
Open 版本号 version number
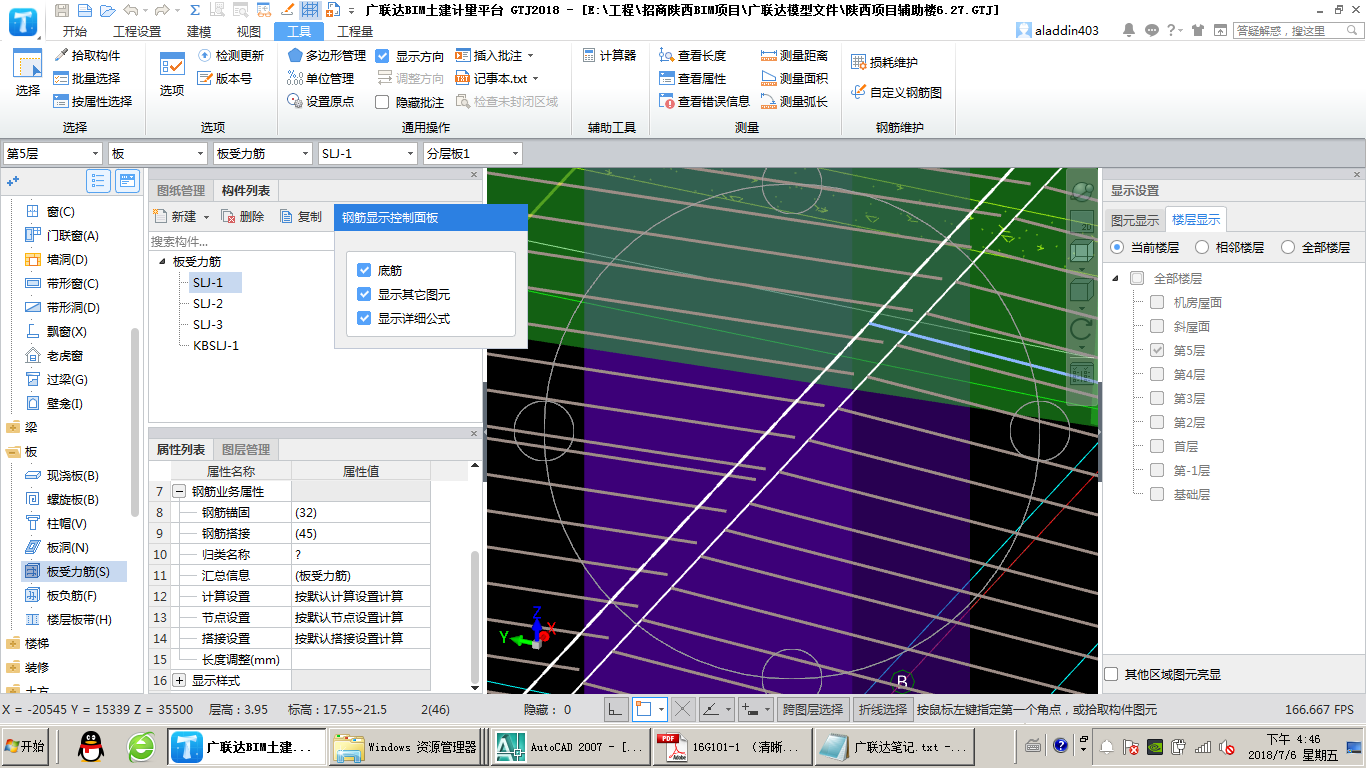pyautogui.click(x=225, y=78)
